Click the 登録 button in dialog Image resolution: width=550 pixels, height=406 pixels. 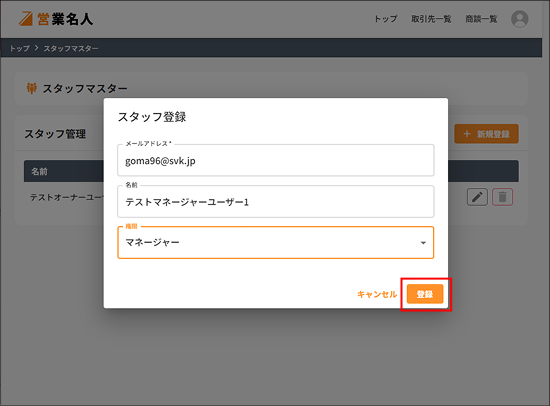coord(425,294)
